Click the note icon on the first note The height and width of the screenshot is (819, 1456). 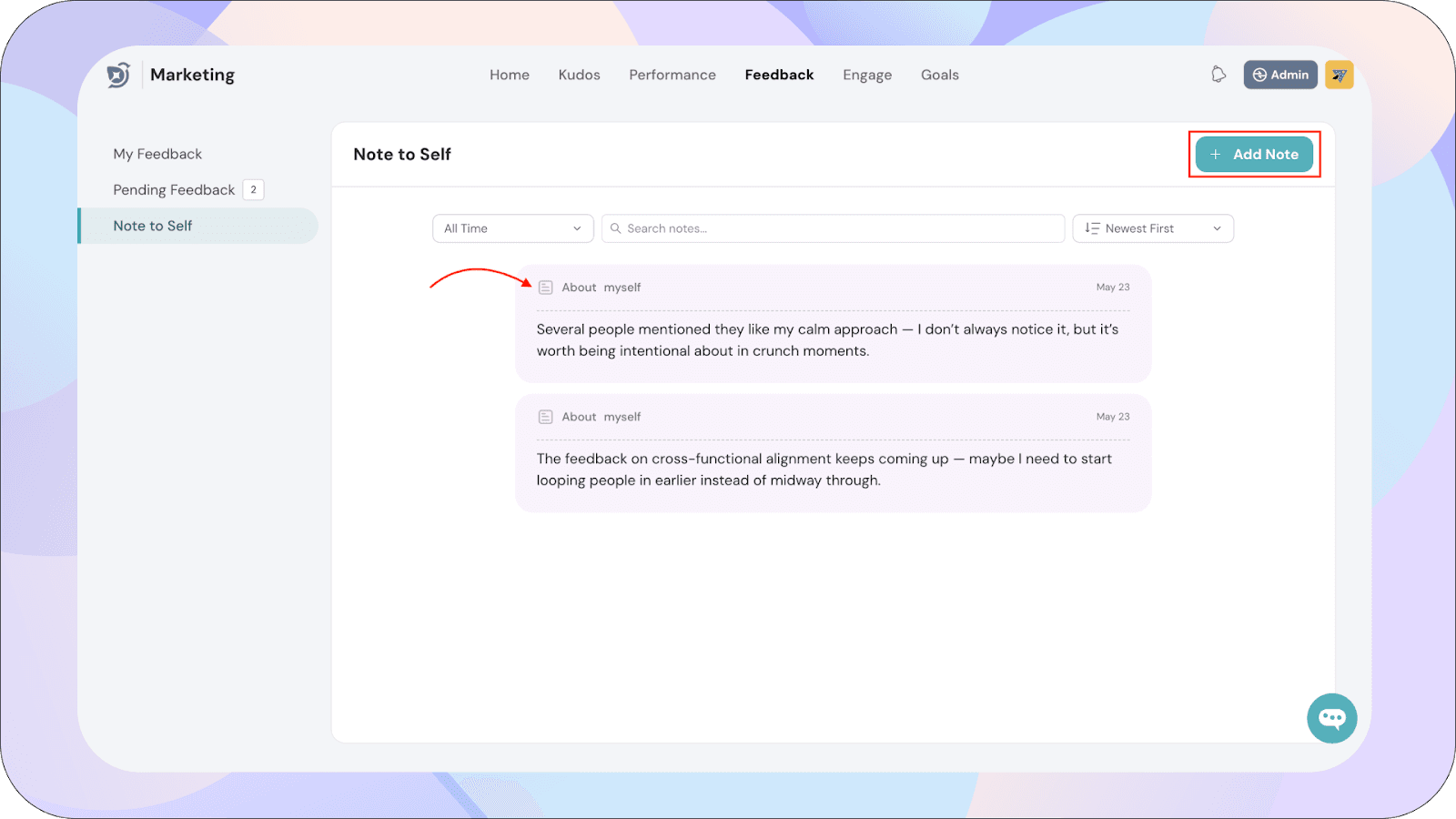[x=546, y=288]
